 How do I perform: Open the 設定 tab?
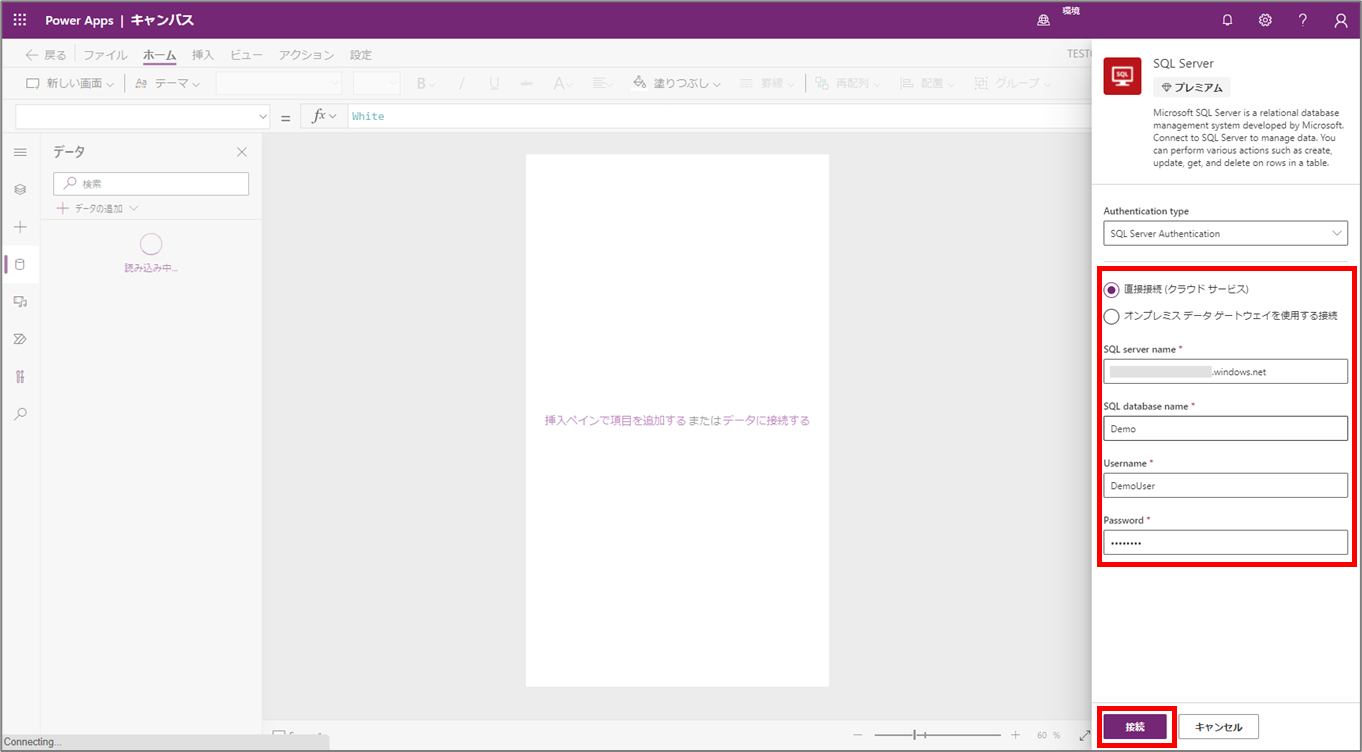[x=361, y=55]
